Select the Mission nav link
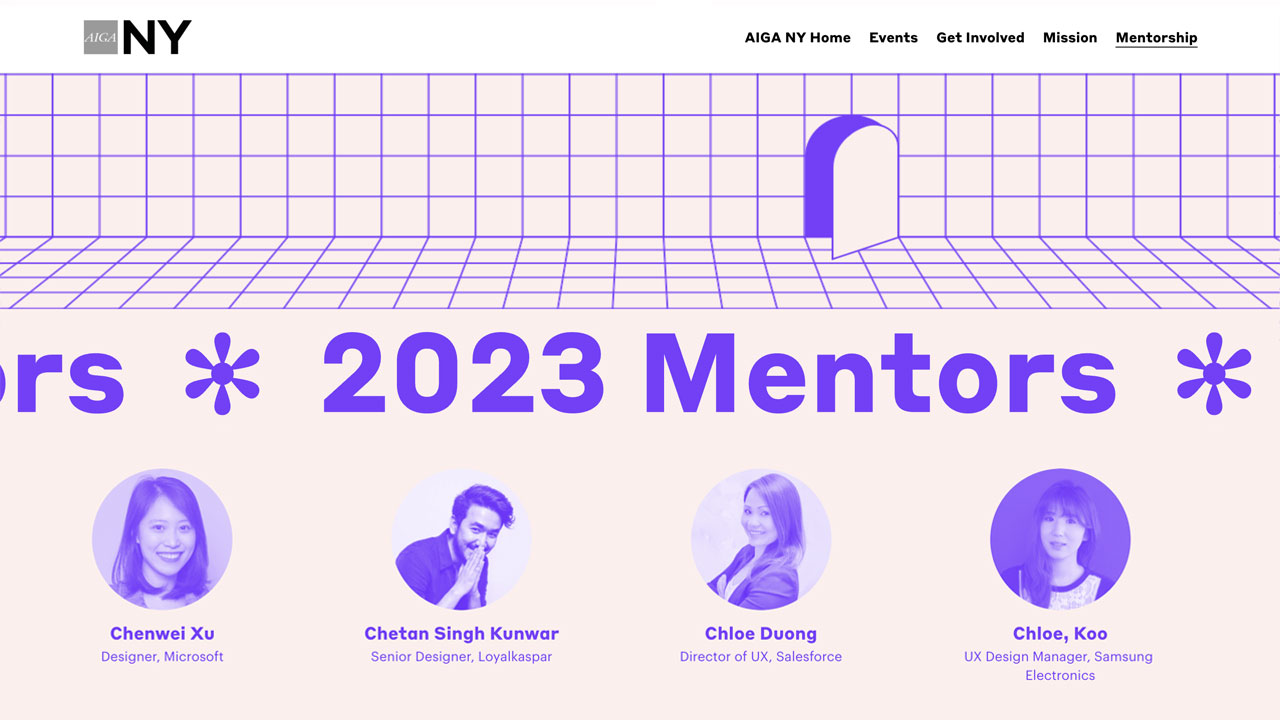Image resolution: width=1280 pixels, height=720 pixels. (1070, 38)
